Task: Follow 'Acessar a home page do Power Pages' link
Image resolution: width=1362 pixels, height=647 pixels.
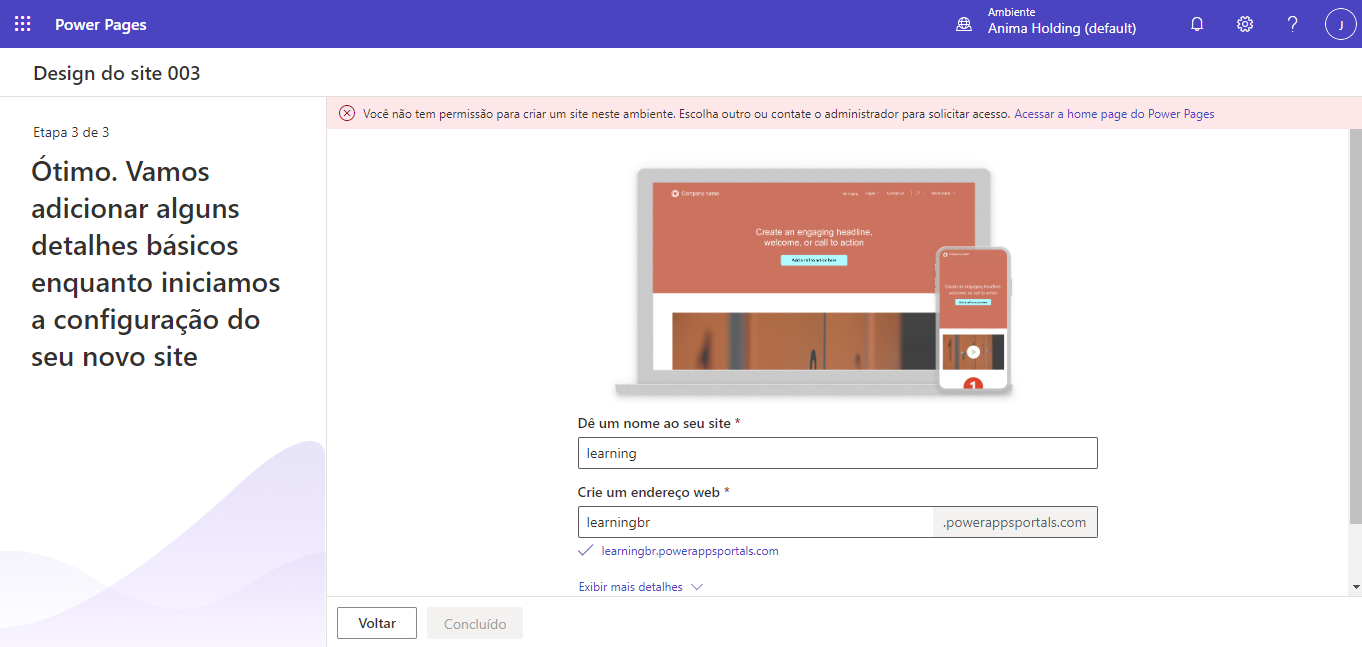Action: click(x=1114, y=114)
